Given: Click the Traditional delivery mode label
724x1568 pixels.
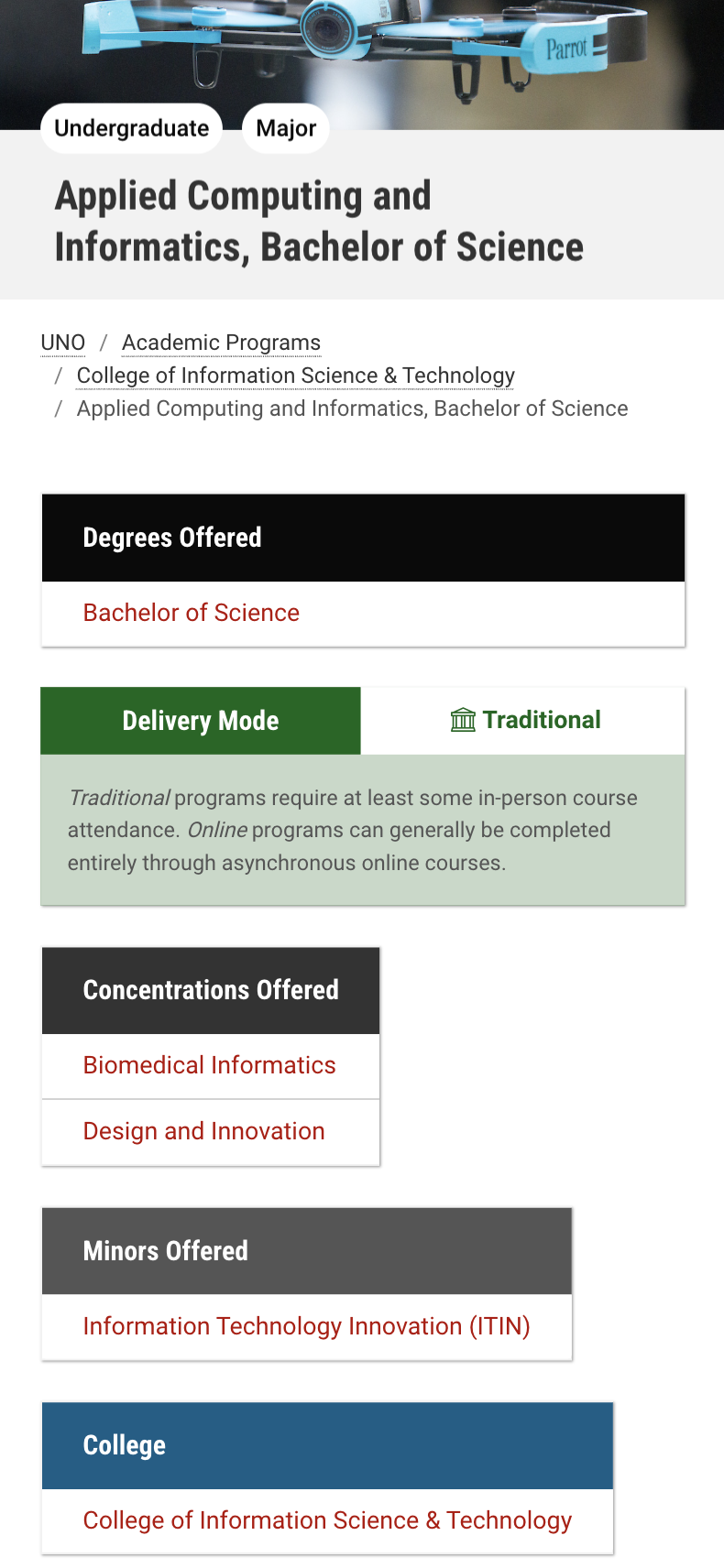Looking at the screenshot, I should click(542, 720).
